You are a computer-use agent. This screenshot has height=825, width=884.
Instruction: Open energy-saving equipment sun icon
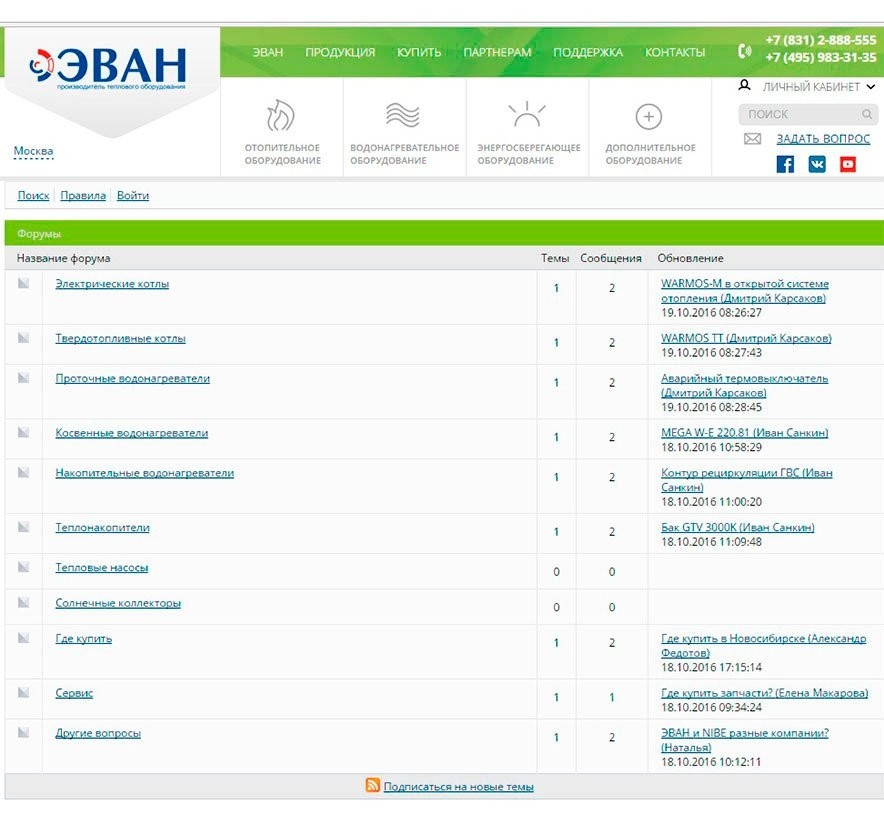coord(526,116)
